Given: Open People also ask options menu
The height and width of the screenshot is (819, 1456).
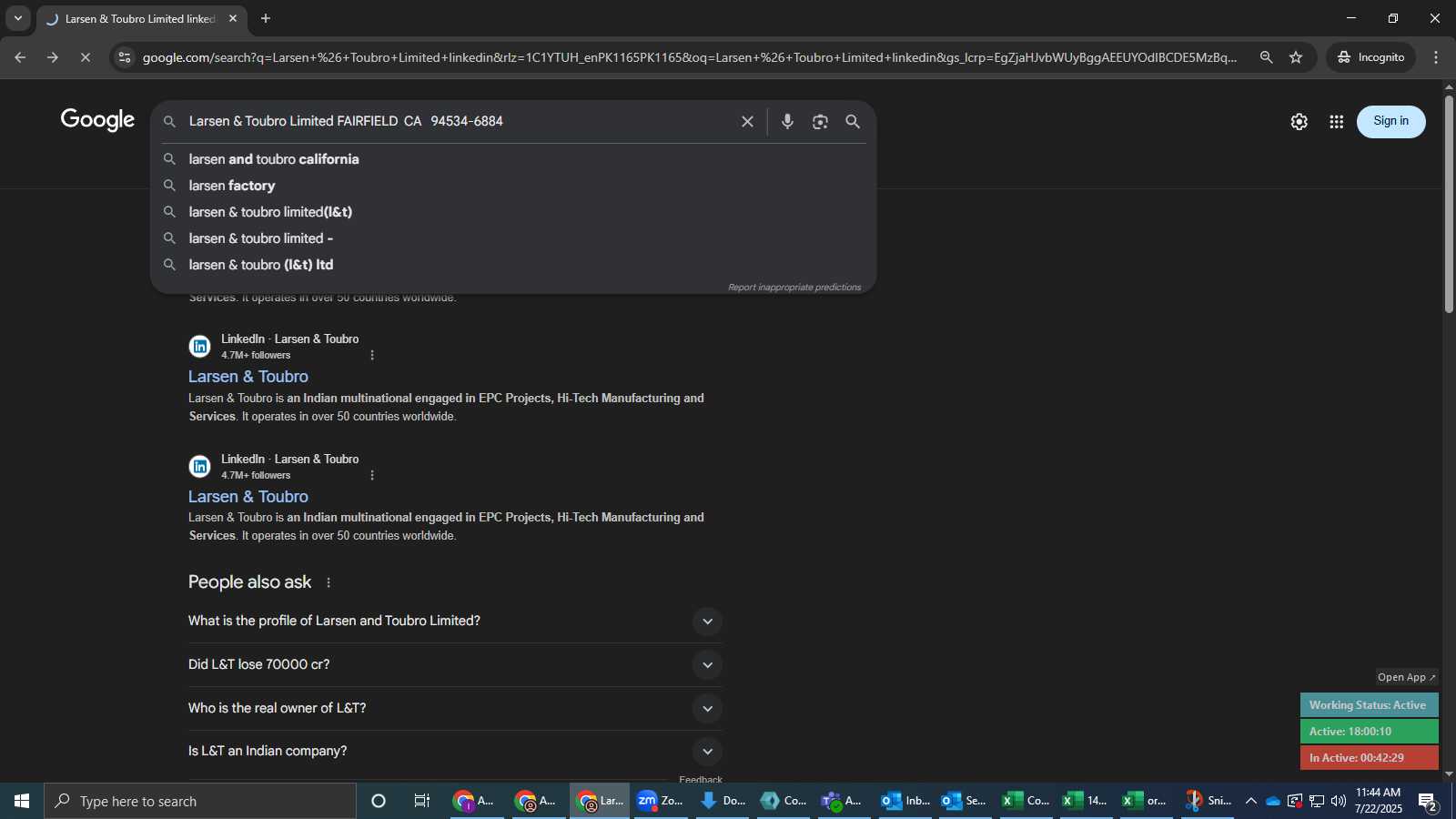Looking at the screenshot, I should click(x=329, y=582).
